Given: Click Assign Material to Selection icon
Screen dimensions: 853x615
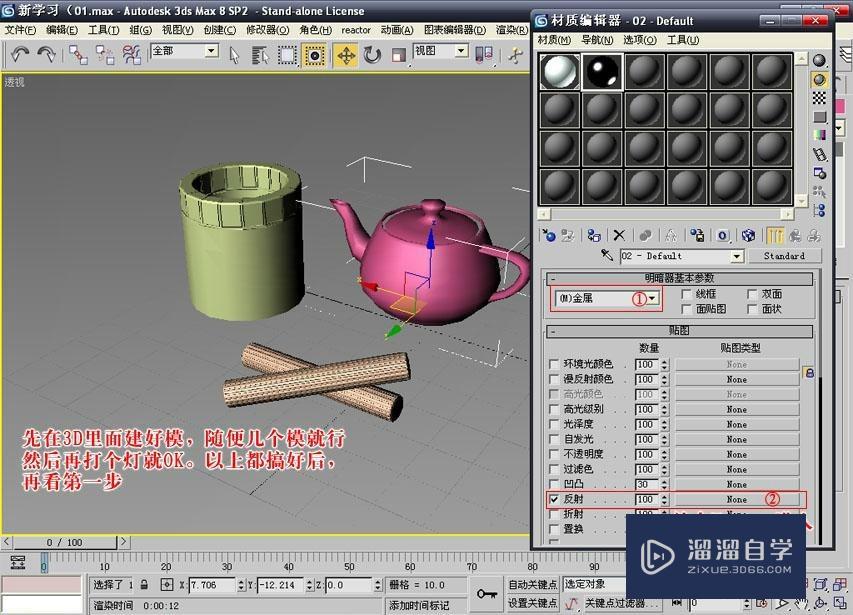Looking at the screenshot, I should pos(594,235).
